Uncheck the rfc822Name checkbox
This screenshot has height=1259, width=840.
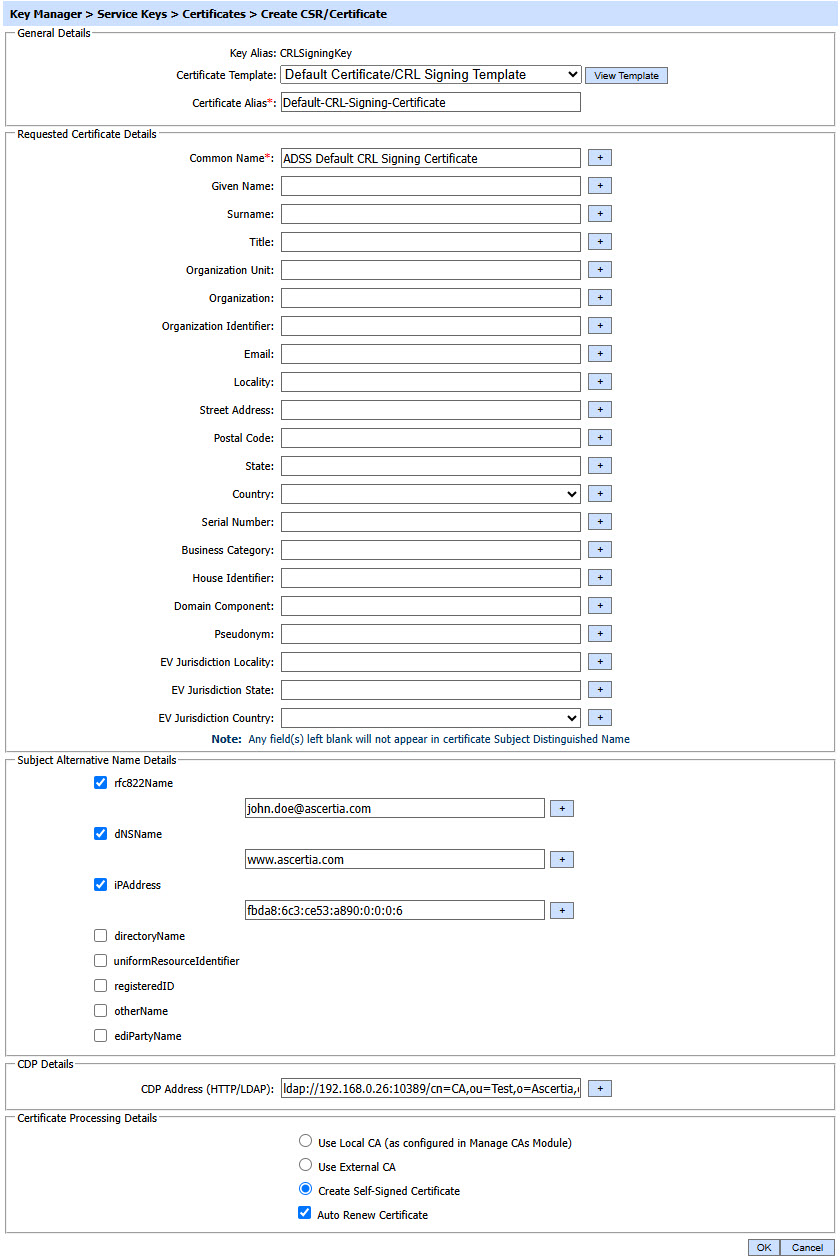coord(100,783)
